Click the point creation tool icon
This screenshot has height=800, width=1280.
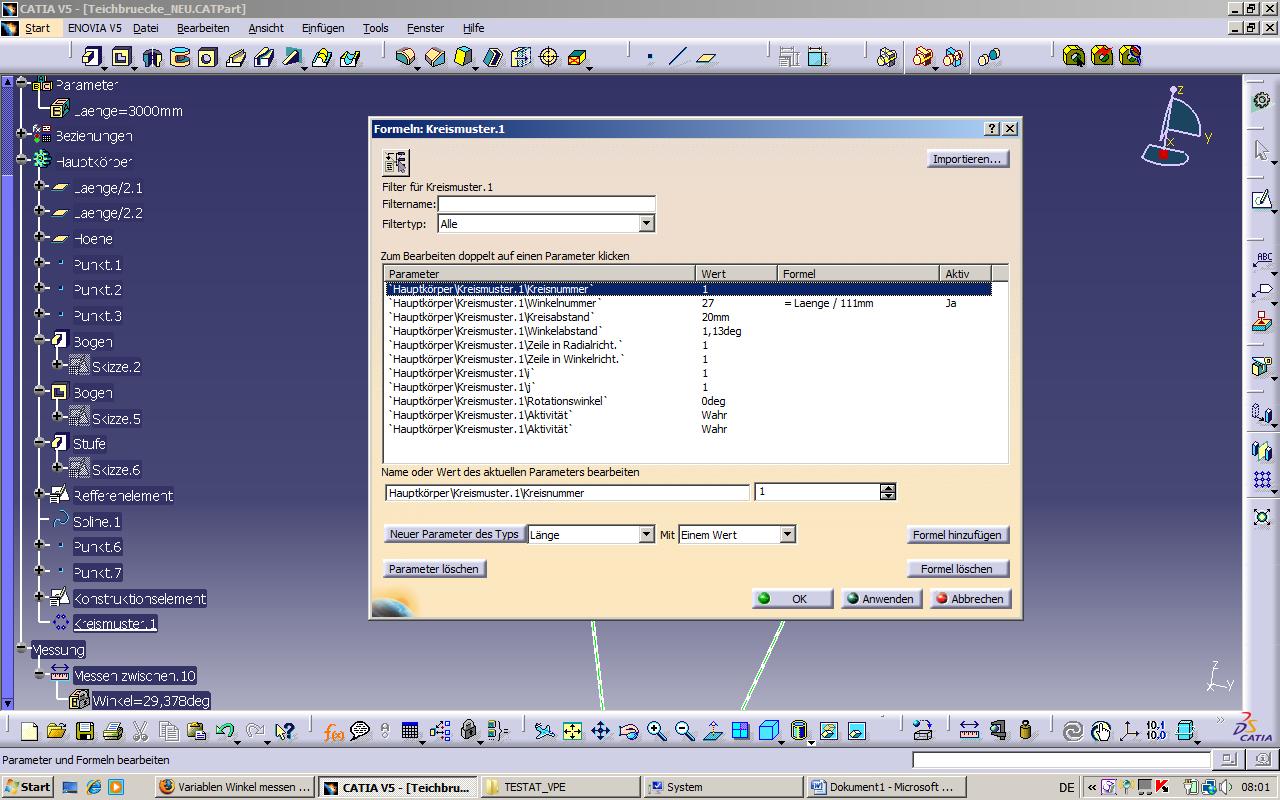[x=650, y=57]
